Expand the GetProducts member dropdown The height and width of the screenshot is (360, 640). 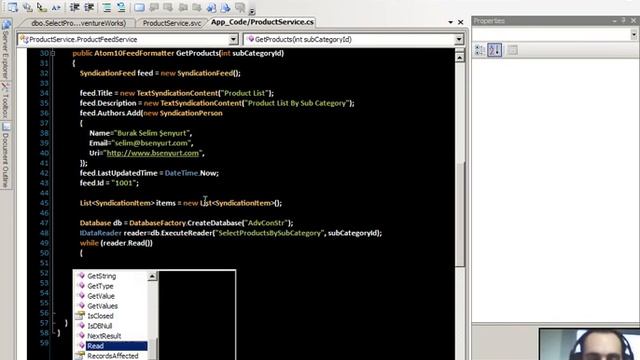pyautogui.click(x=459, y=39)
